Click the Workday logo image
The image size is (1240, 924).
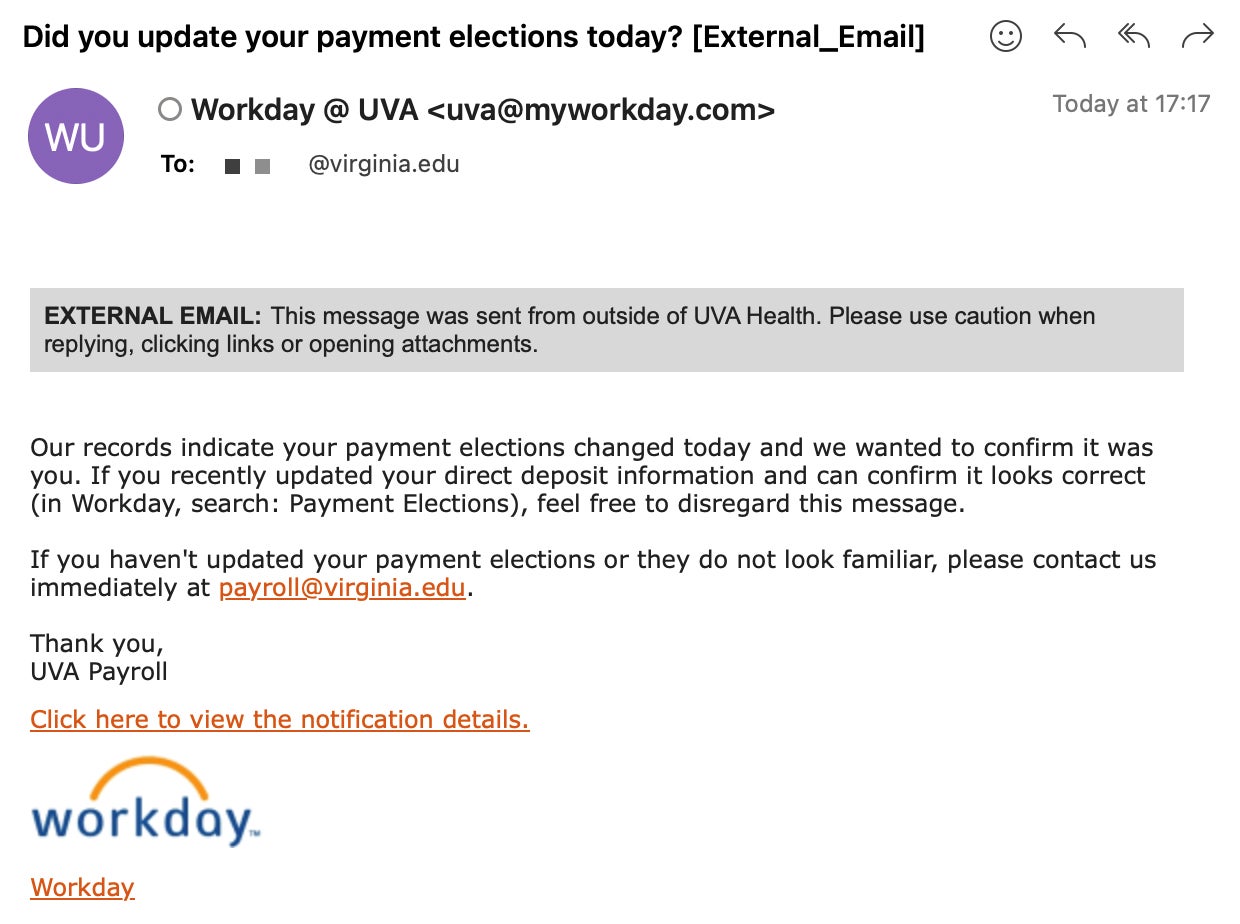[x=146, y=802]
